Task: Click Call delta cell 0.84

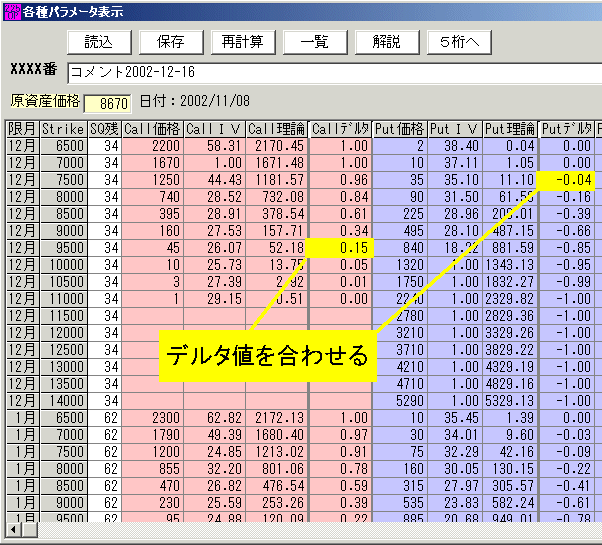Action: pos(341,197)
